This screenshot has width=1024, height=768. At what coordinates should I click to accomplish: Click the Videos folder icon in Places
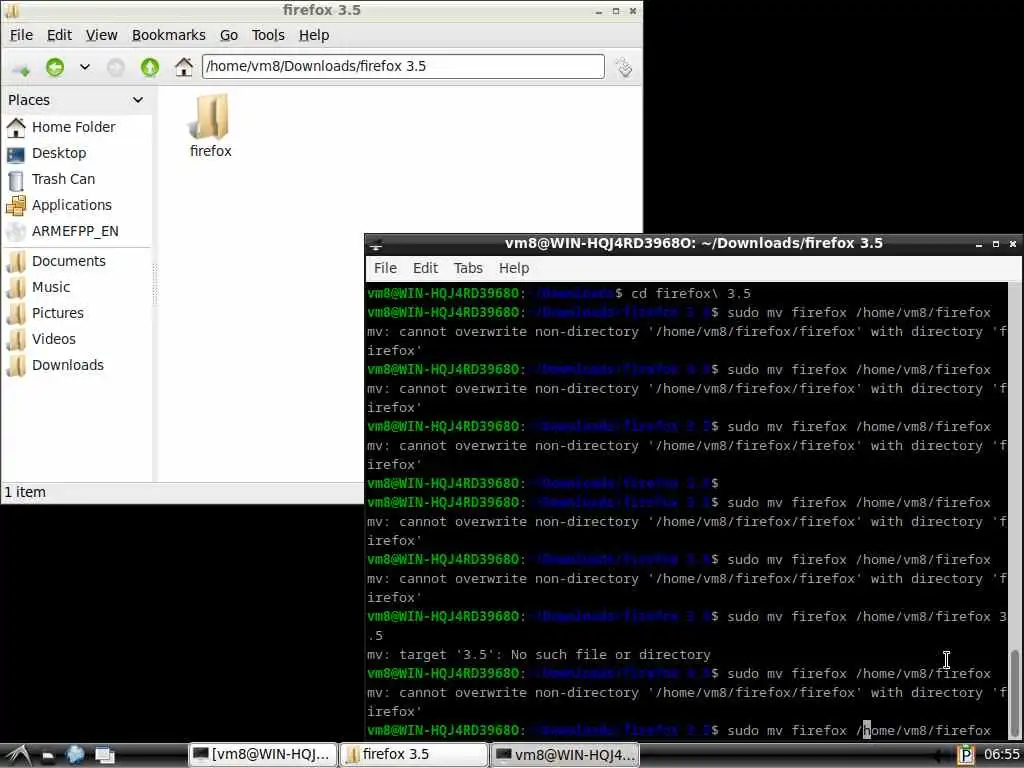pyautogui.click(x=16, y=339)
